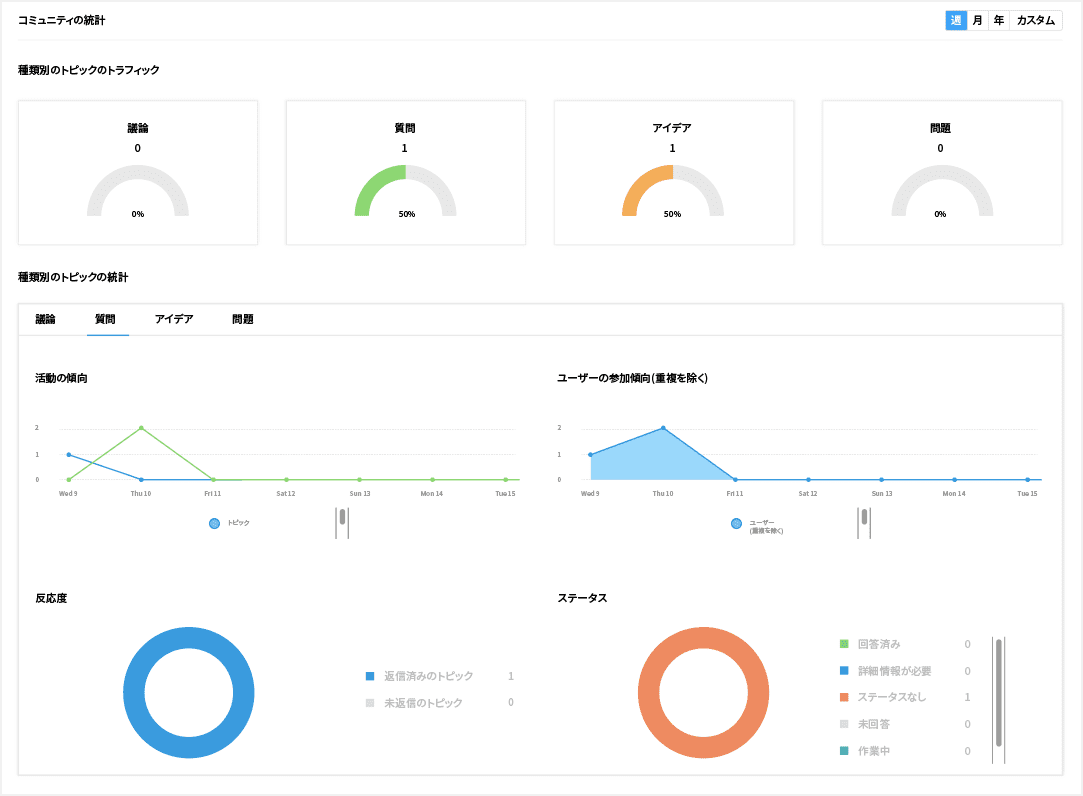Toggle the 返信済みのトピック blue swatch
Image resolution: width=1083 pixels, height=796 pixels.
tap(370, 676)
